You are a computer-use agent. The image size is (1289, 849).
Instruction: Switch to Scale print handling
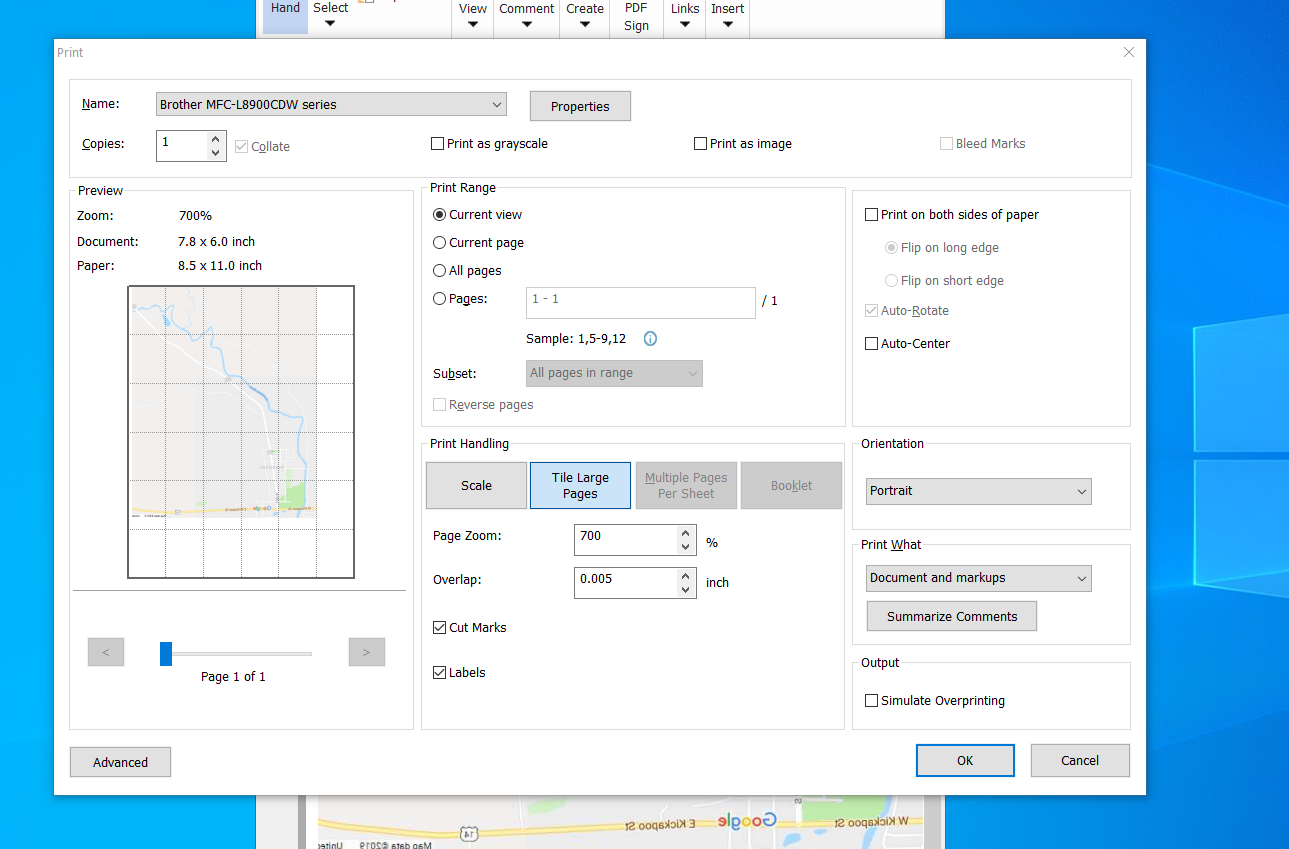pos(476,485)
